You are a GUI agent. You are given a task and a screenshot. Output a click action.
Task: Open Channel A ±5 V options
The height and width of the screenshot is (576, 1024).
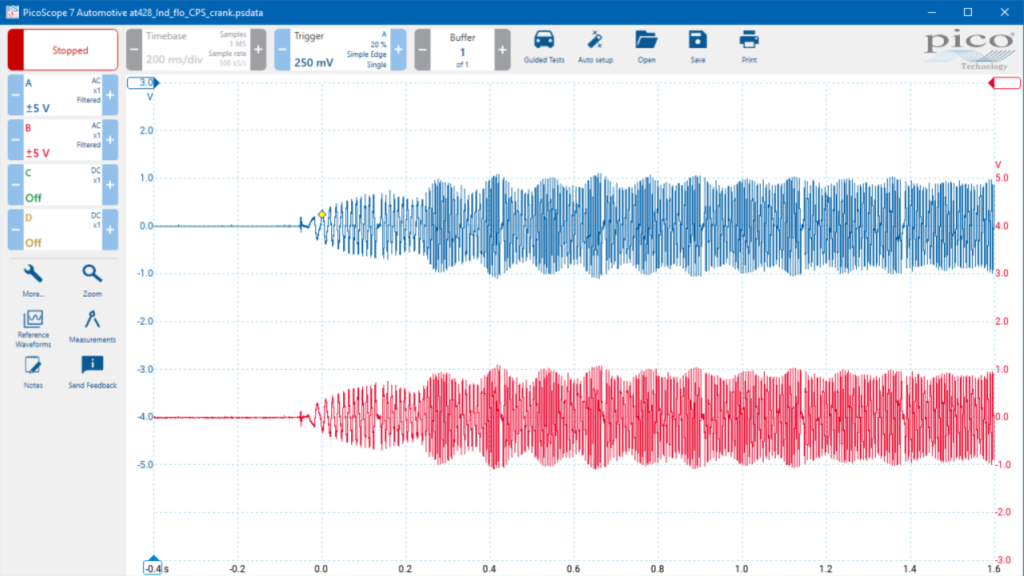click(x=63, y=95)
